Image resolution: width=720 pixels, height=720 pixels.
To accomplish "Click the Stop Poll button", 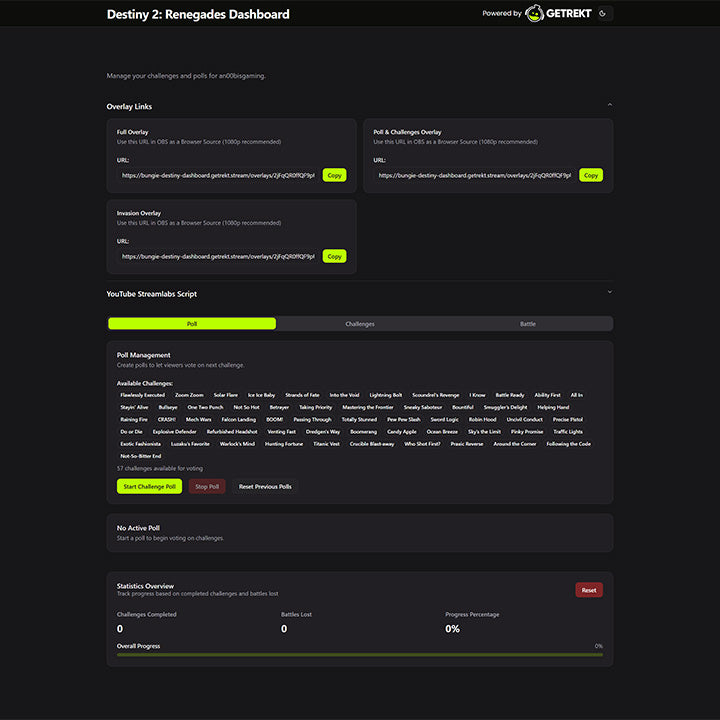I will [207, 486].
